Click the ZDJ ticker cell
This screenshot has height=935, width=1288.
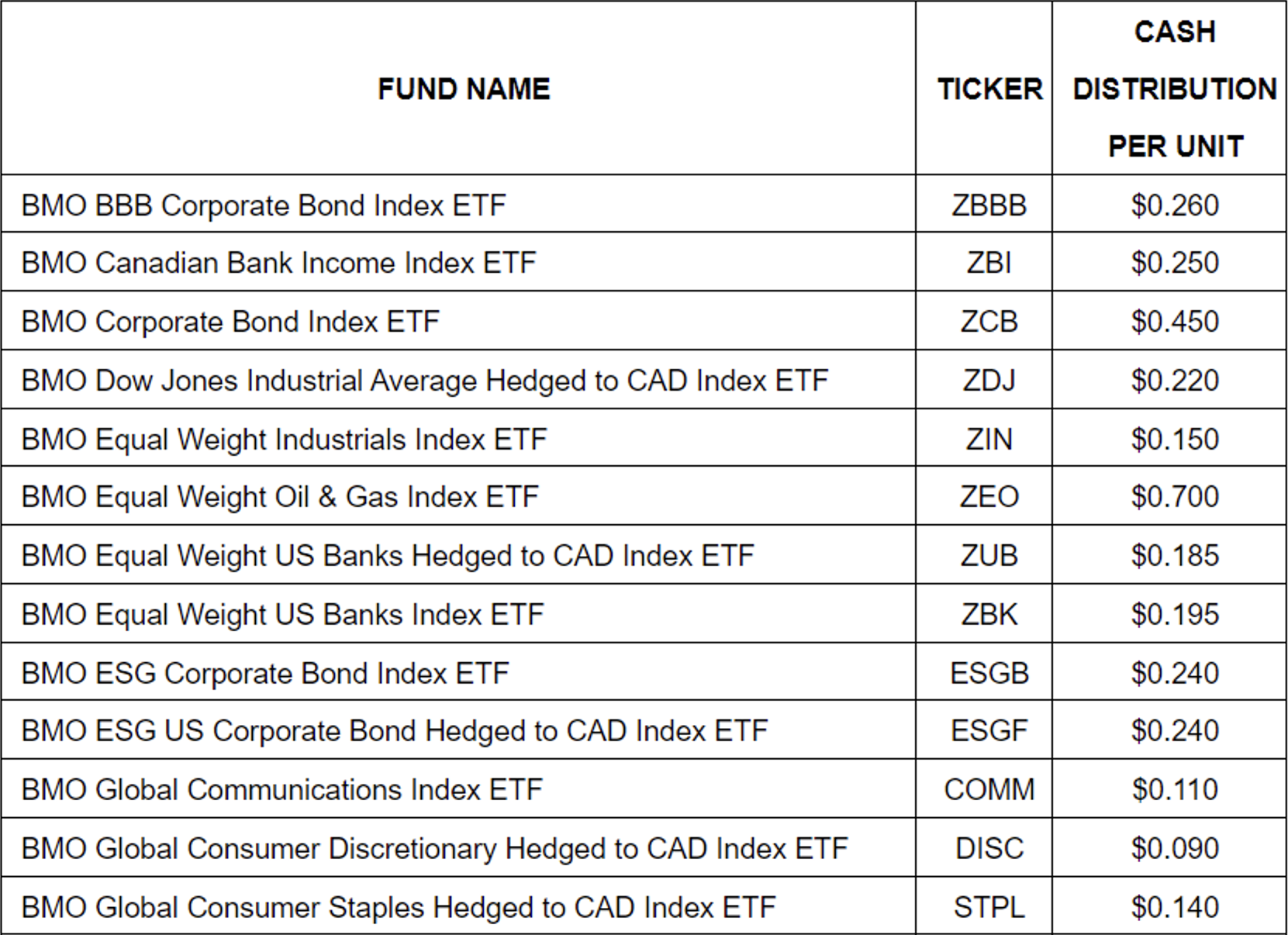[x=989, y=381]
